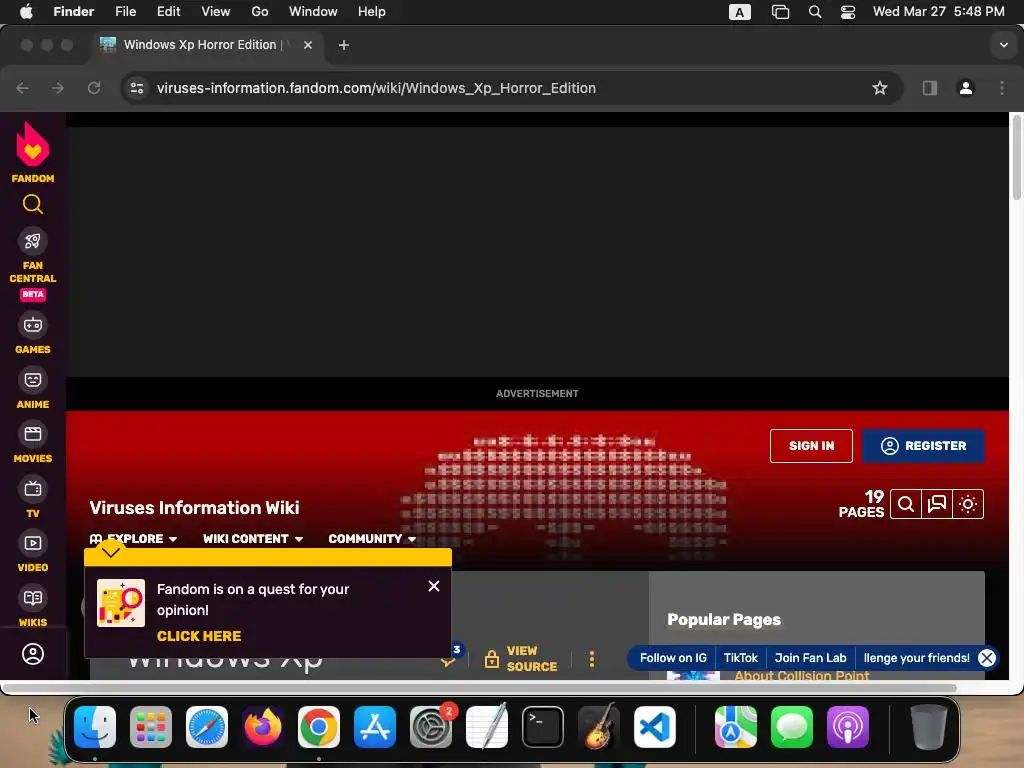Expand the tab search chevron

pos(1004,45)
